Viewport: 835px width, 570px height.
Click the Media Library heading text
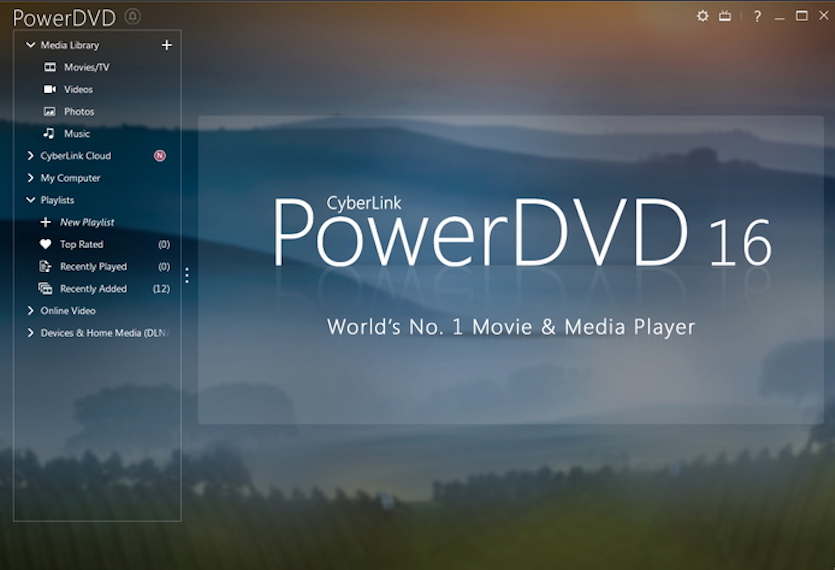70,45
